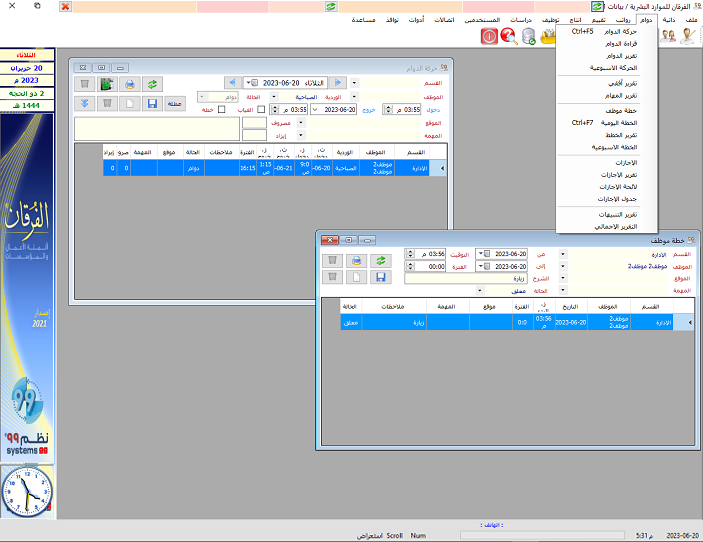Open the magnifier search icon in main toolbar
Screen dimensions: 703x542
pyautogui.click(x=509, y=36)
